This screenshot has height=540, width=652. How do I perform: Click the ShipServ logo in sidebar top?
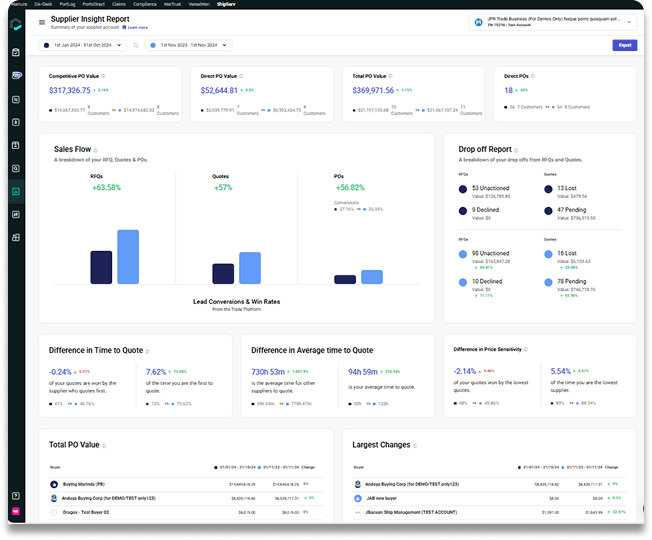pos(16,24)
